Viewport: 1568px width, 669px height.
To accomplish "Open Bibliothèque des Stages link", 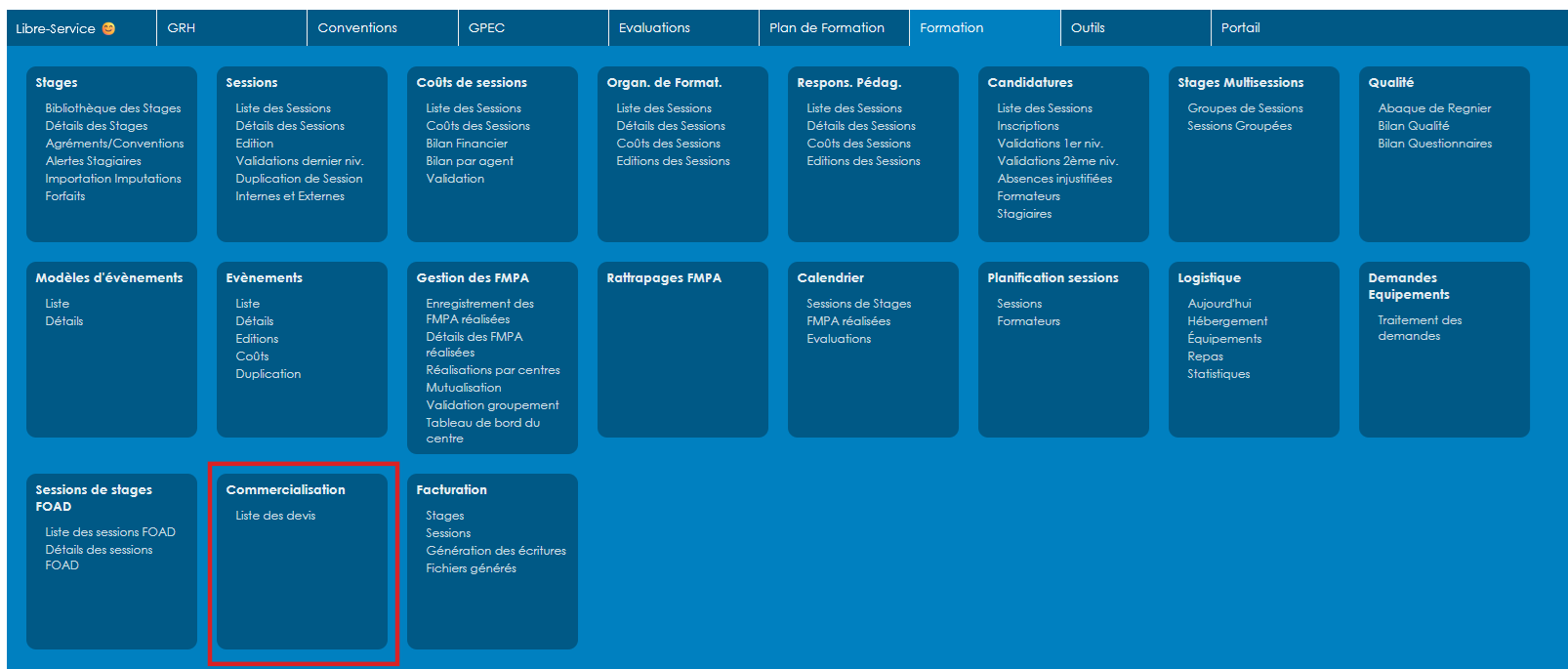I will point(112,108).
